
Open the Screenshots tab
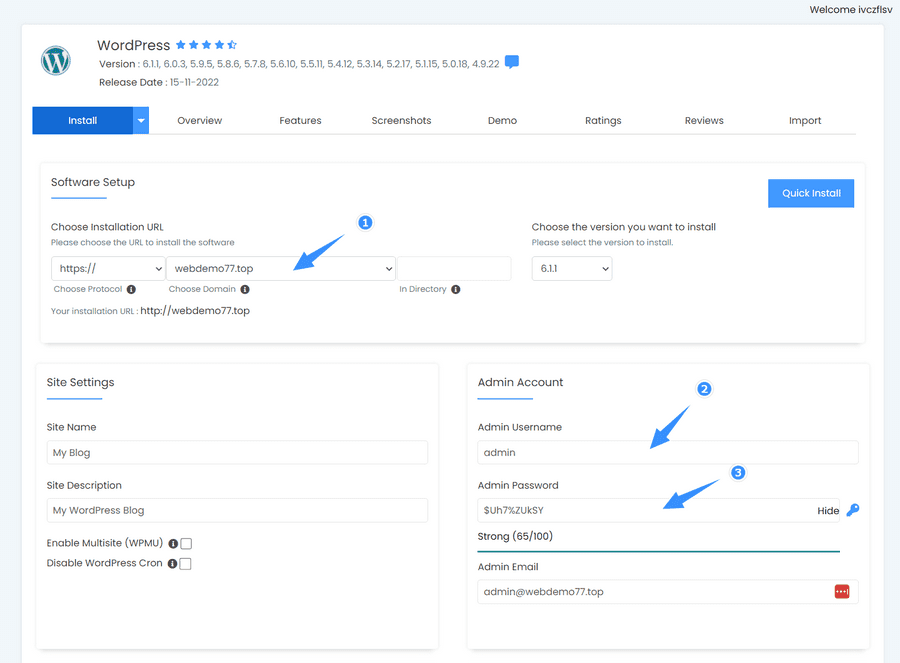[x=401, y=121]
